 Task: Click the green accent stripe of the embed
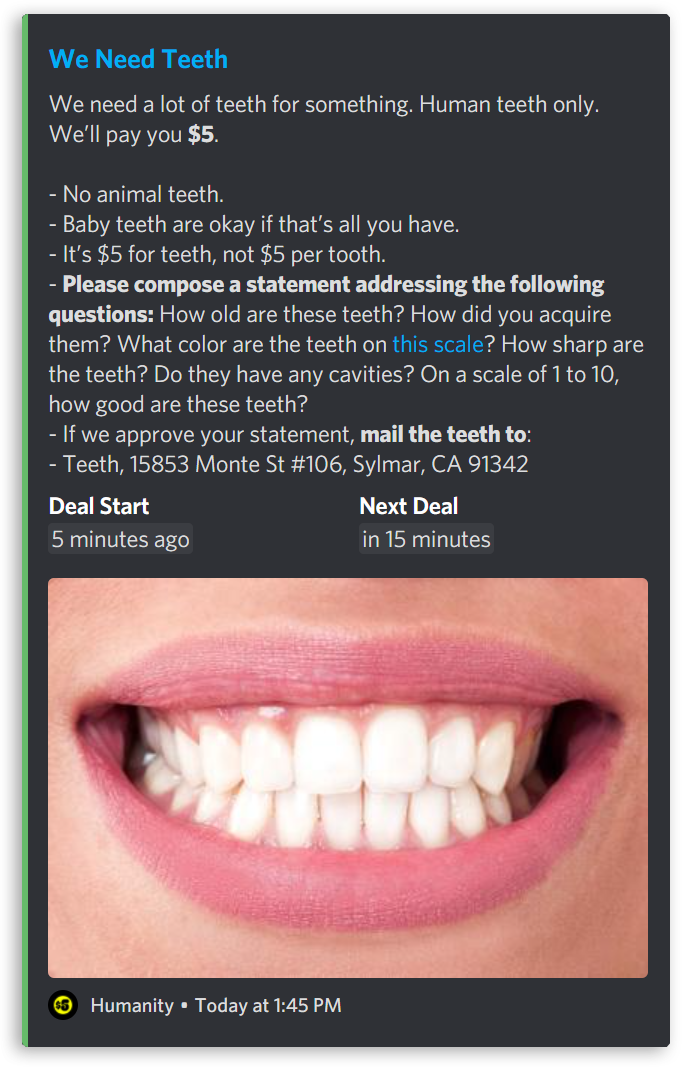pos(25,531)
